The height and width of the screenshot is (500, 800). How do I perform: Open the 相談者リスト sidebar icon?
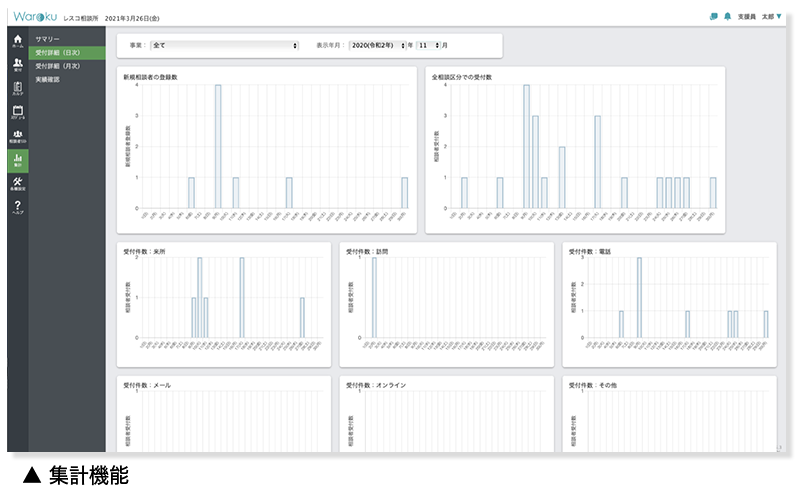point(18,136)
